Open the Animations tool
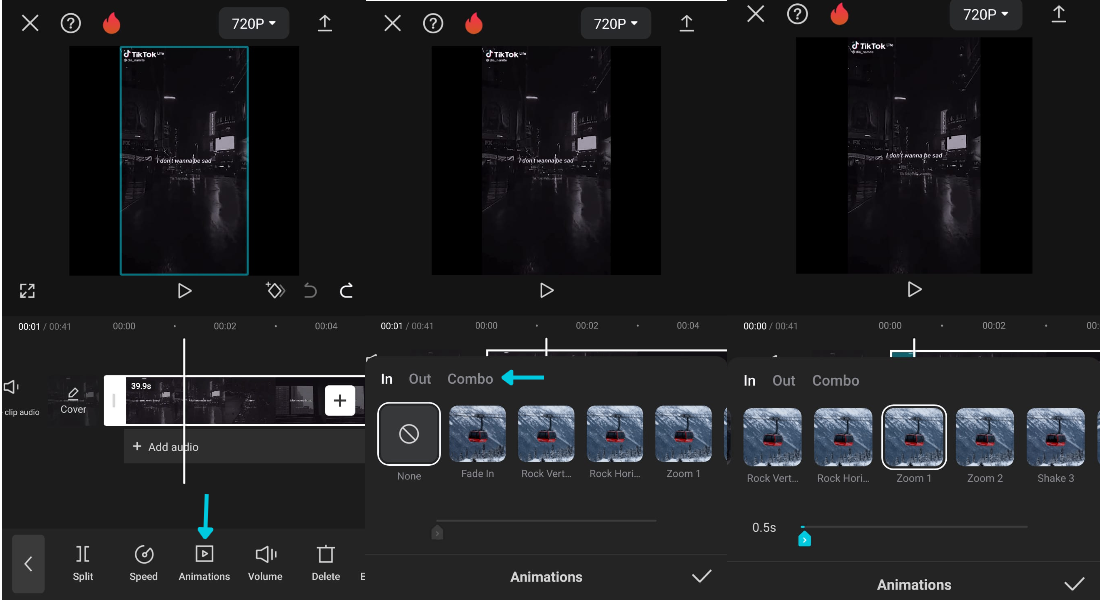Screen dimensions: 1100x600 [x=204, y=564]
